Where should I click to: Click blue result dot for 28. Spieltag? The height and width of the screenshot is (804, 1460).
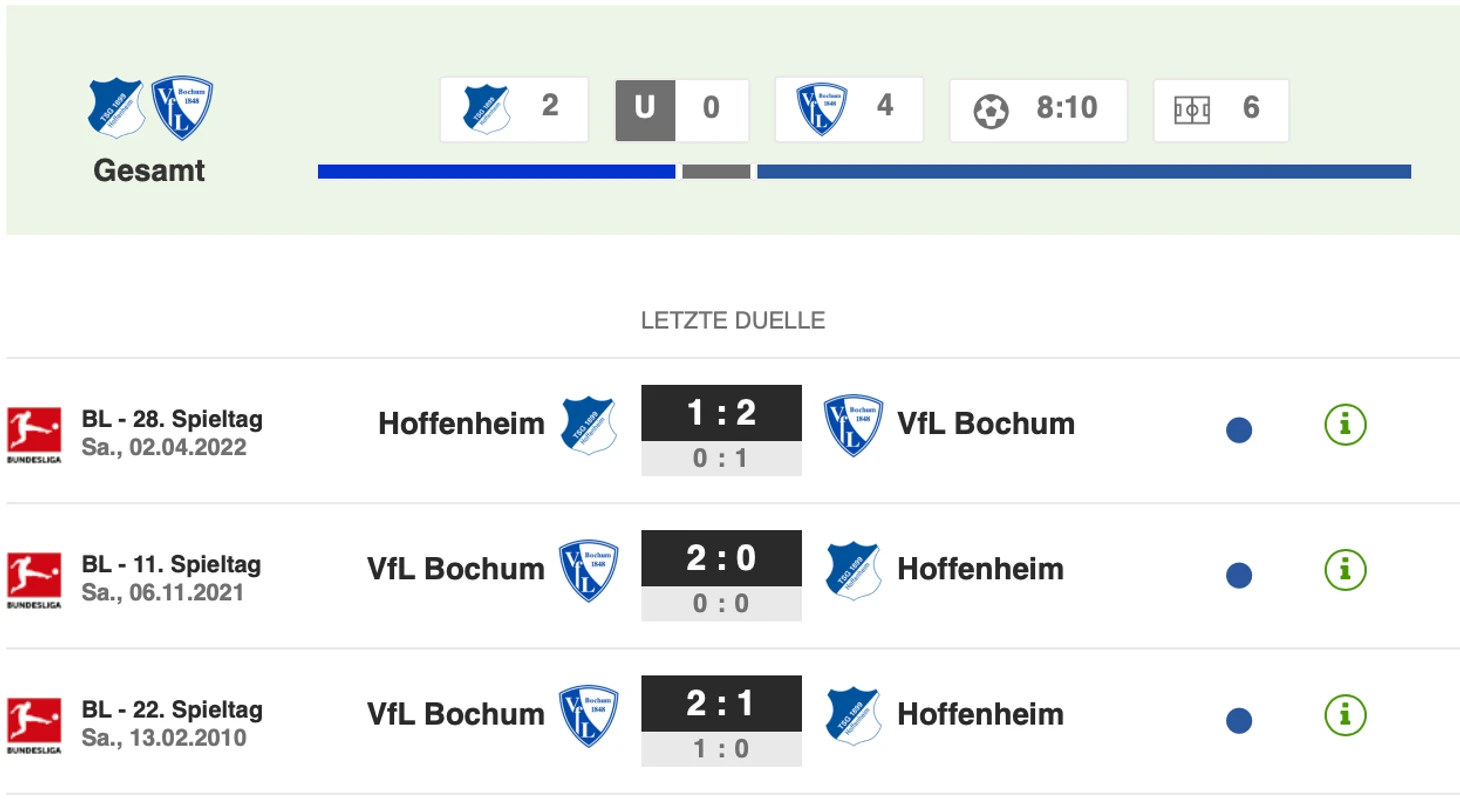tap(1239, 430)
